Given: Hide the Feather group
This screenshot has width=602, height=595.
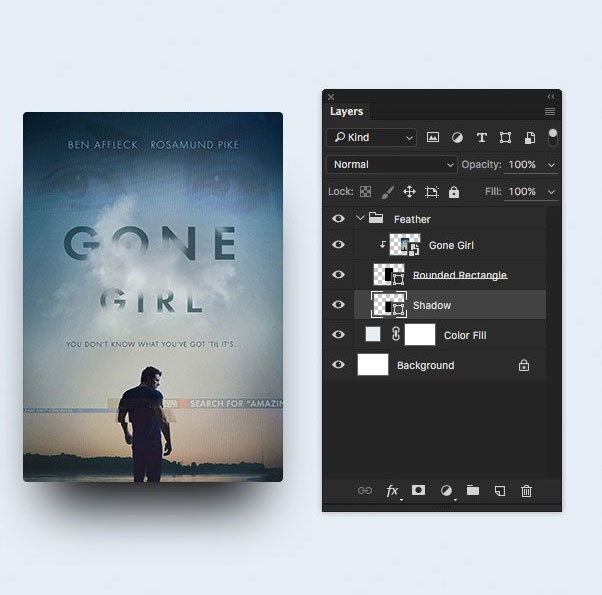Looking at the screenshot, I should [338, 218].
